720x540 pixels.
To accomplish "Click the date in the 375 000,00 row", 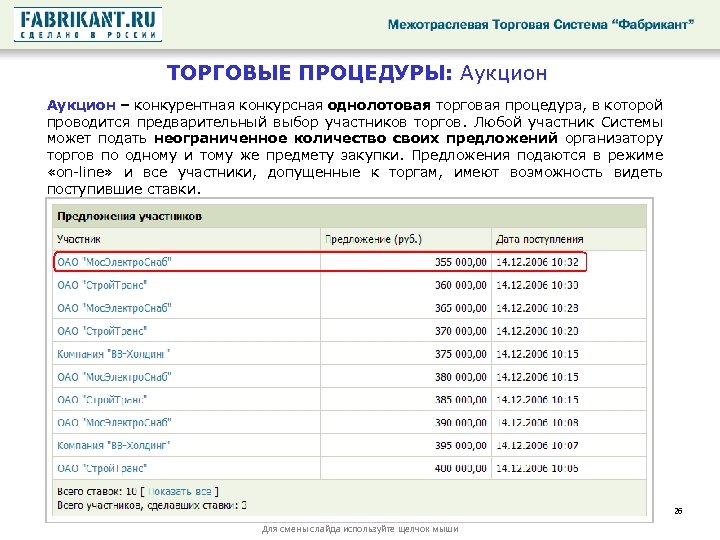I will click(x=537, y=354).
